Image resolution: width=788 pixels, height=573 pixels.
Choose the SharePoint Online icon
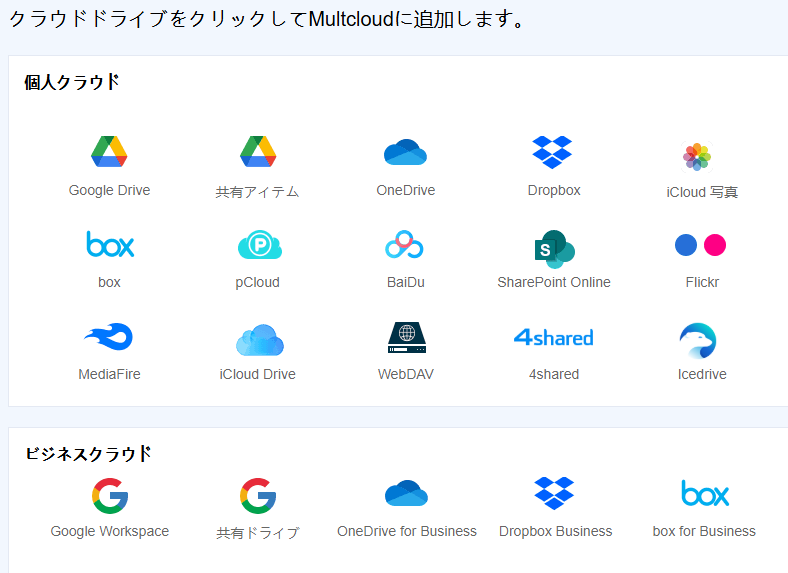click(554, 248)
